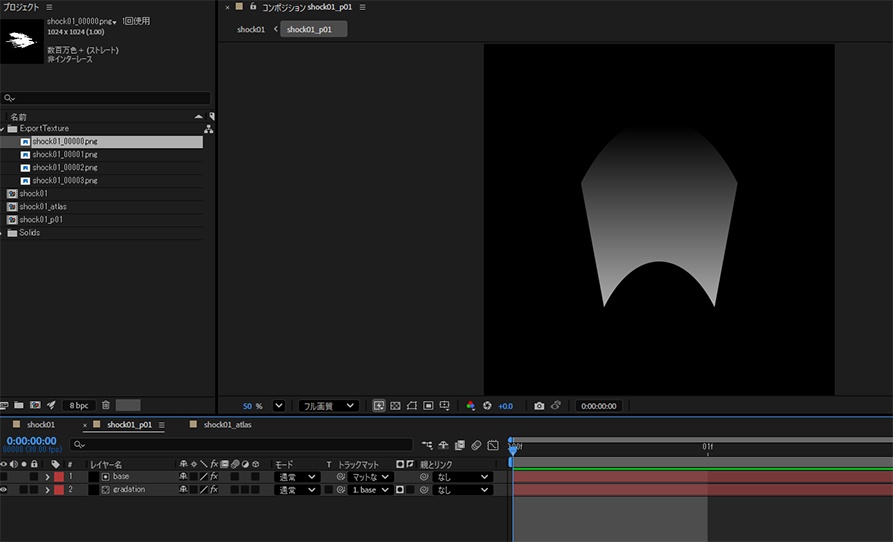Toggle shy layers hide in timeline
The height and width of the screenshot is (542, 893).
pyautogui.click(x=443, y=445)
